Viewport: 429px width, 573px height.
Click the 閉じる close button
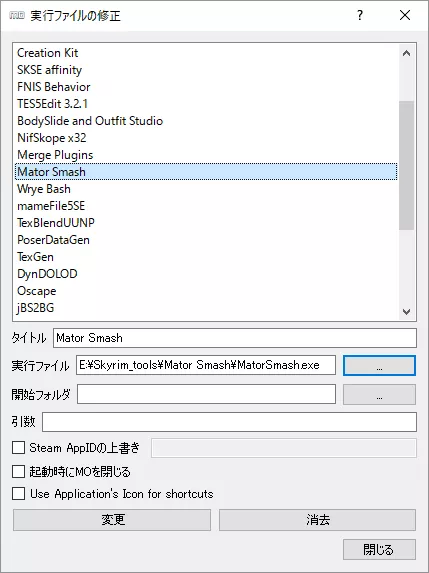pyautogui.click(x=379, y=549)
